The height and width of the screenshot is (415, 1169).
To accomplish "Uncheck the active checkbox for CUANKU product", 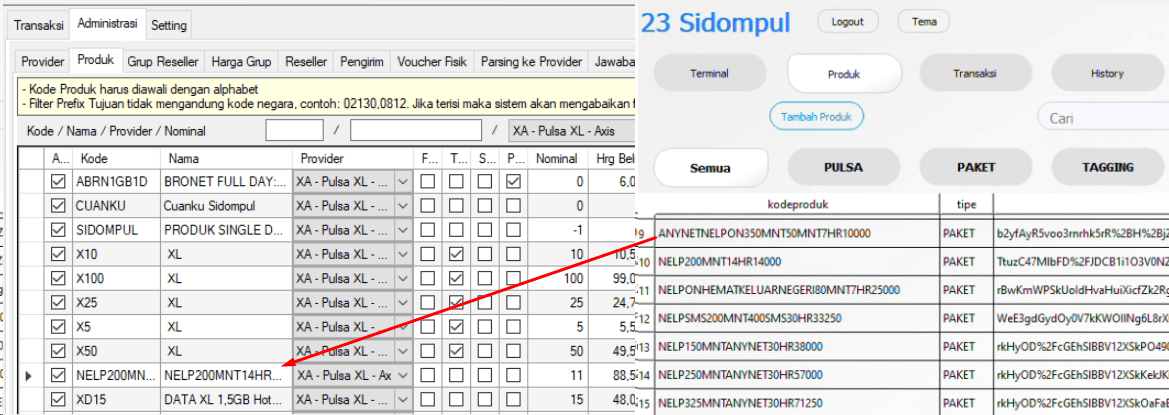I will pyautogui.click(x=58, y=206).
